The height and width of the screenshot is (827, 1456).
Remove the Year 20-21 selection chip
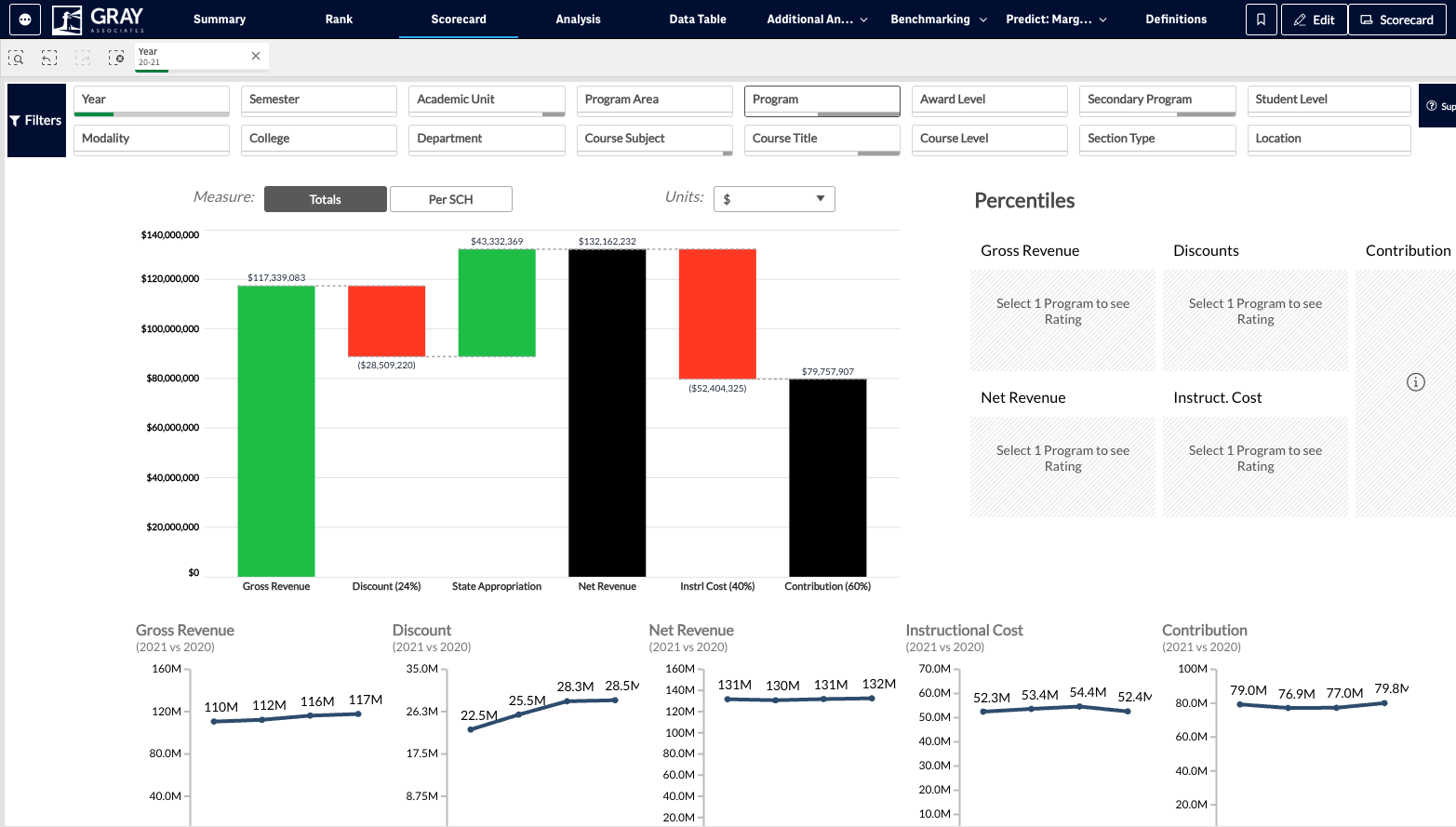(x=256, y=56)
